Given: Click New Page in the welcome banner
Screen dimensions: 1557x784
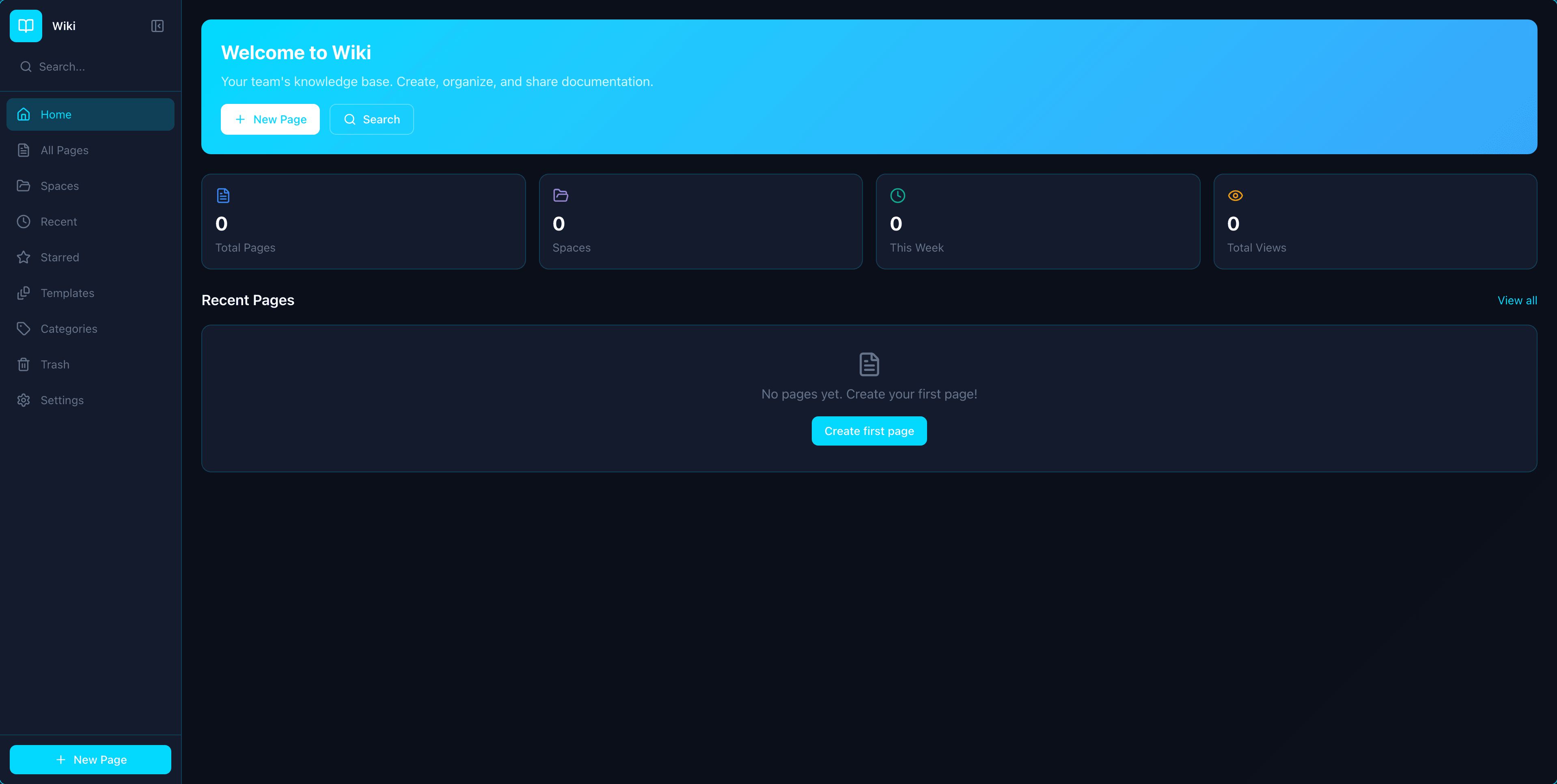Looking at the screenshot, I should tap(270, 119).
